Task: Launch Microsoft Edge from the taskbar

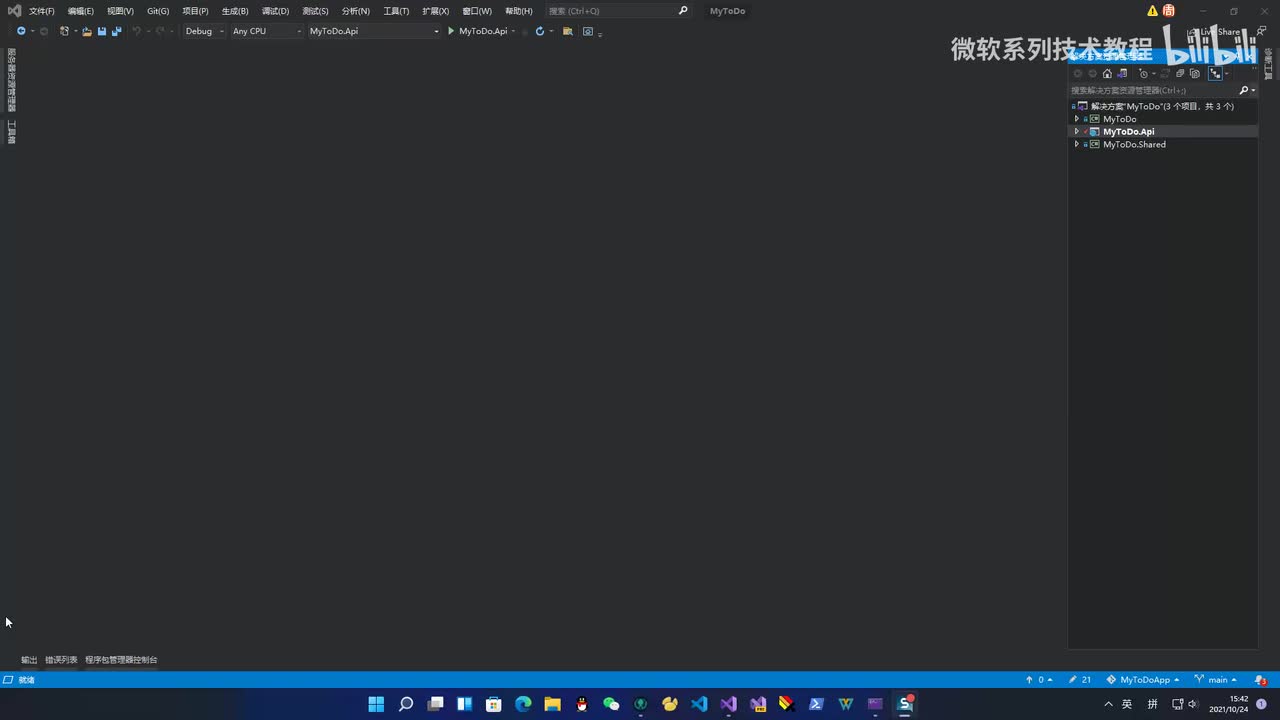Action: (x=523, y=704)
